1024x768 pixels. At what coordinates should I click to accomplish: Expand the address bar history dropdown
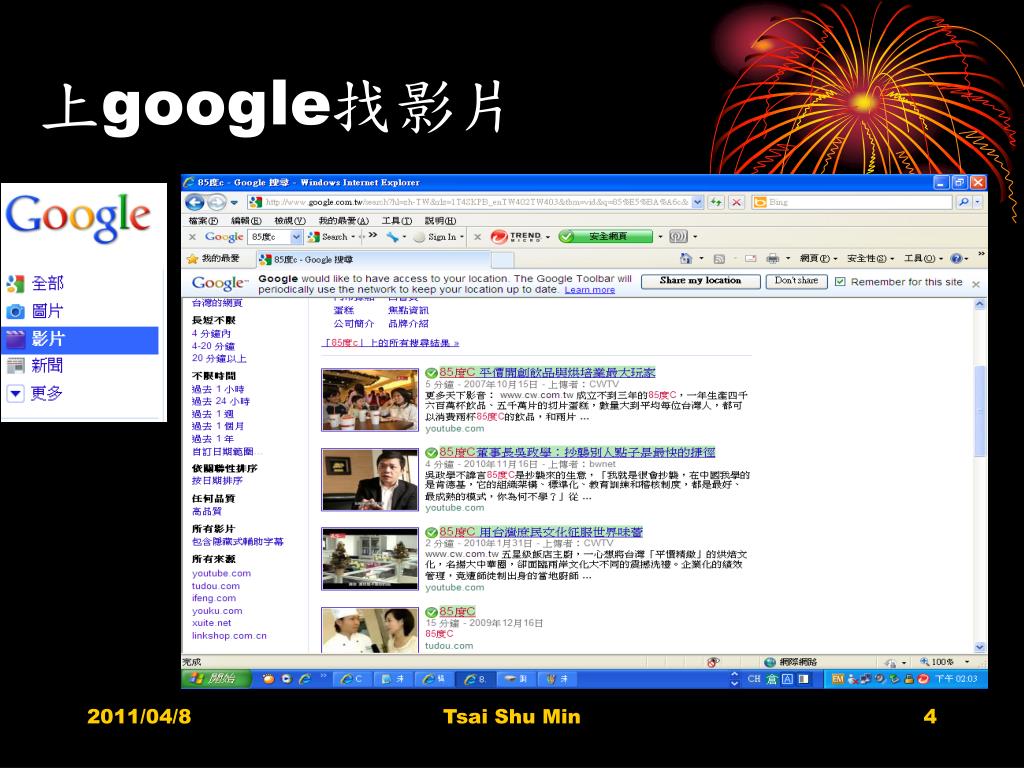(x=697, y=202)
